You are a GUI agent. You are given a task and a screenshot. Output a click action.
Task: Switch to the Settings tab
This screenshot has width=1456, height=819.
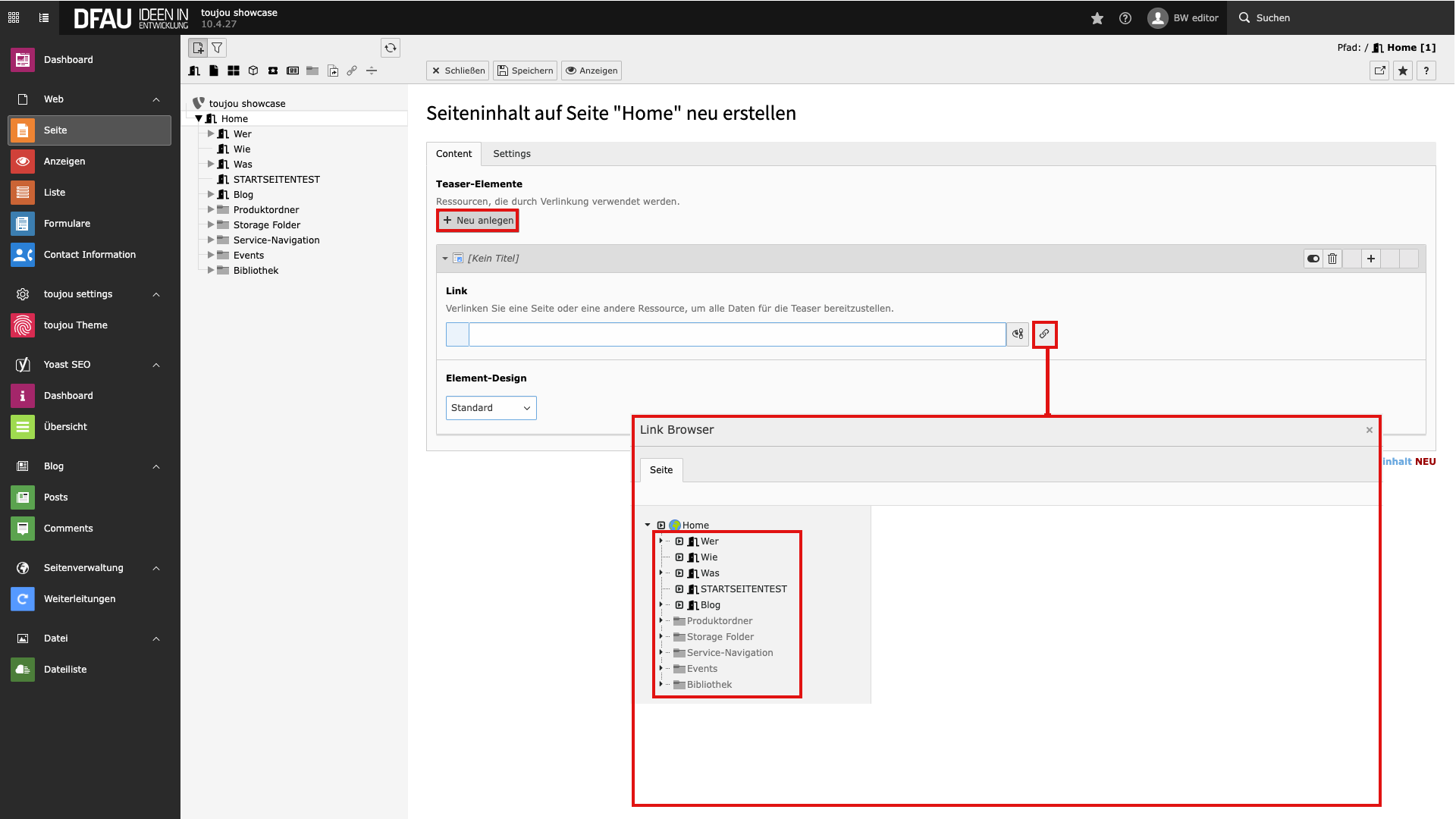click(x=512, y=154)
